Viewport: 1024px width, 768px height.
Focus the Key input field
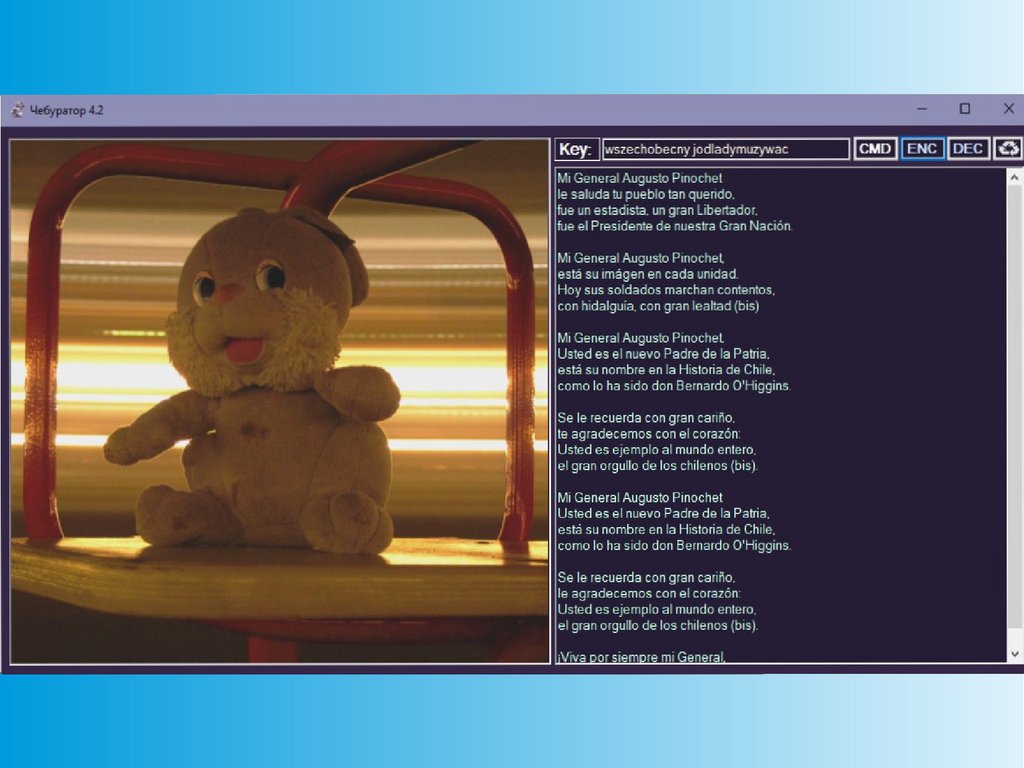click(725, 149)
